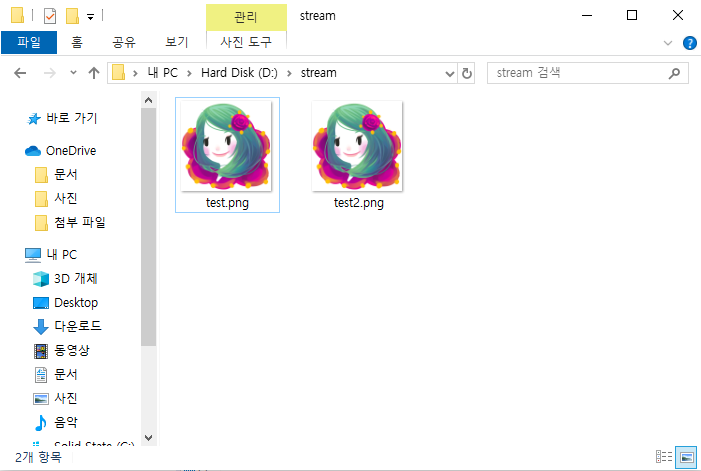This screenshot has height=471, width=701.
Task: Click the 동영상 film strip icon
Action: click(x=41, y=351)
